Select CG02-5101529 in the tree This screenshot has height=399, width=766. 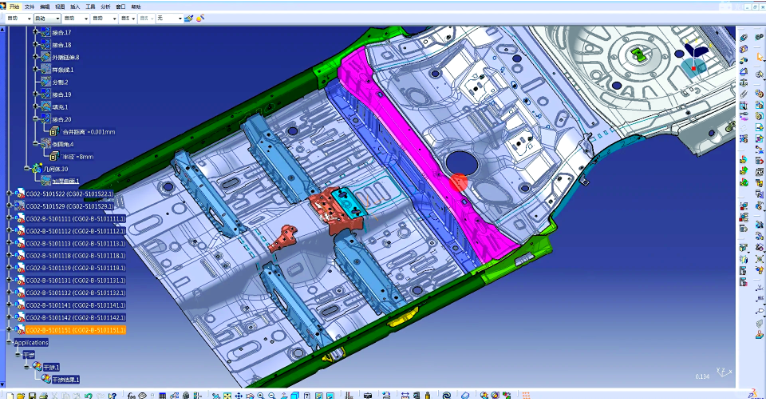tap(69, 206)
